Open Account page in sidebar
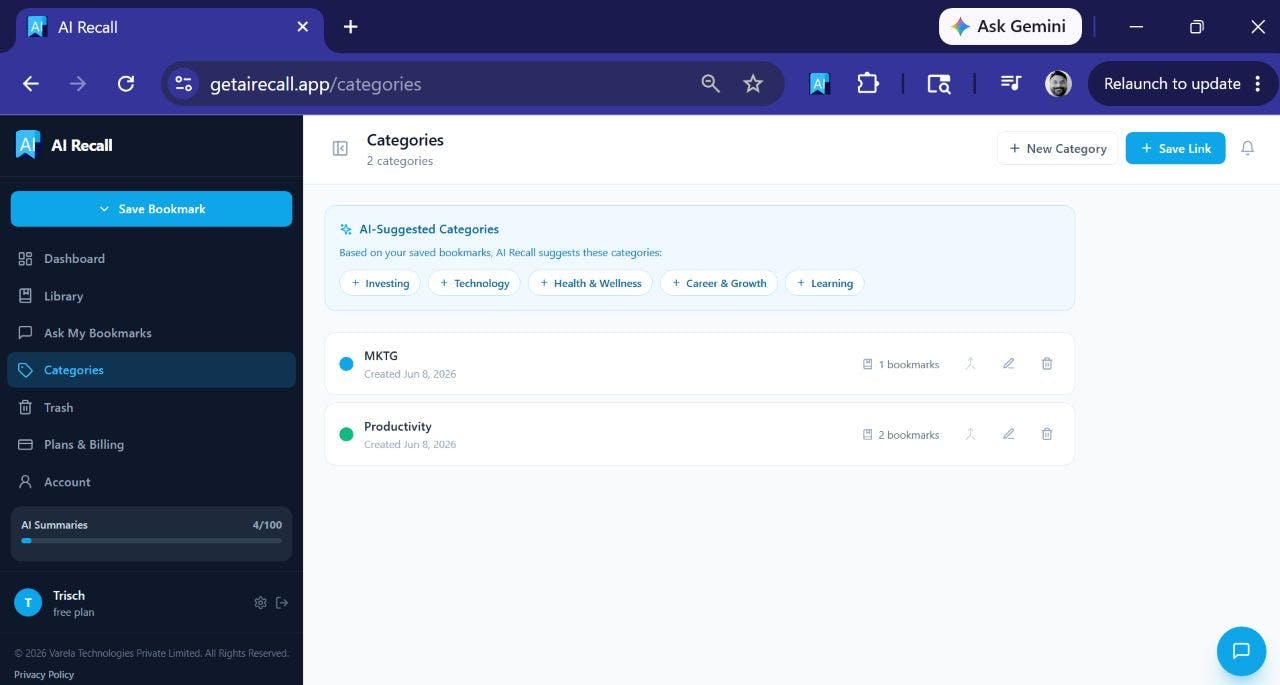The height and width of the screenshot is (685, 1280). pos(151,482)
